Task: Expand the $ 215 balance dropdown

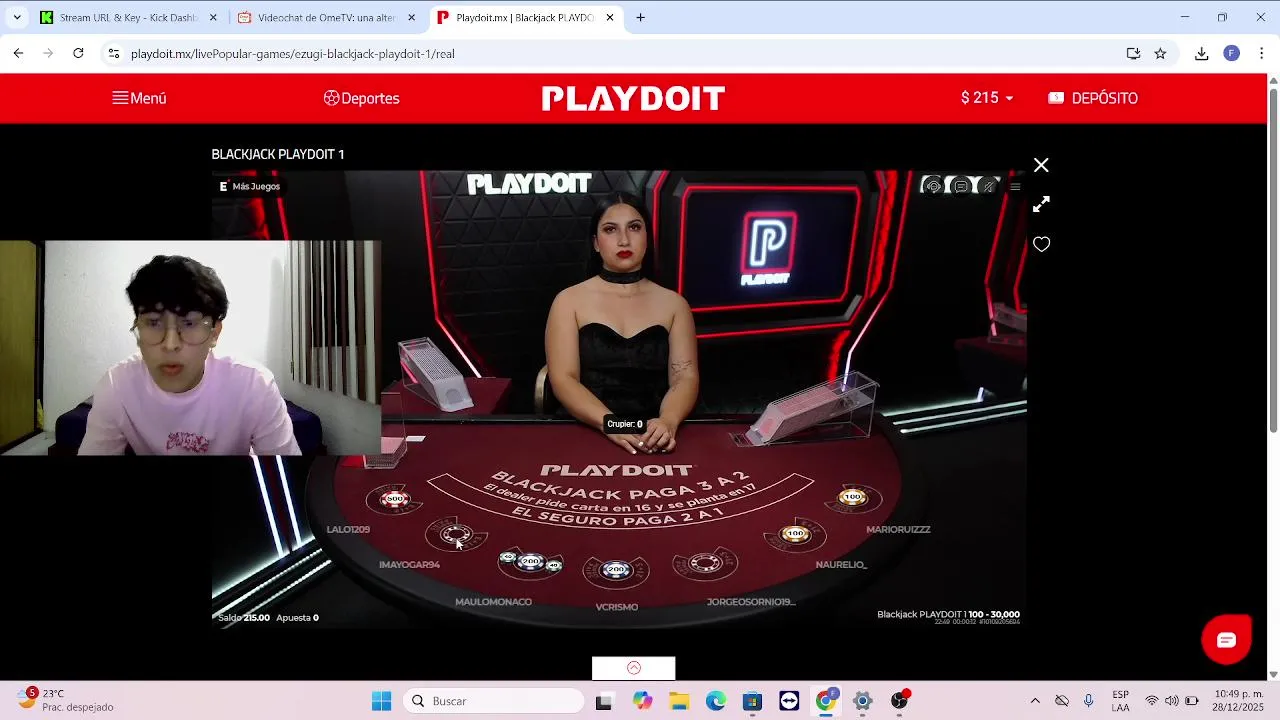Action: pos(987,98)
